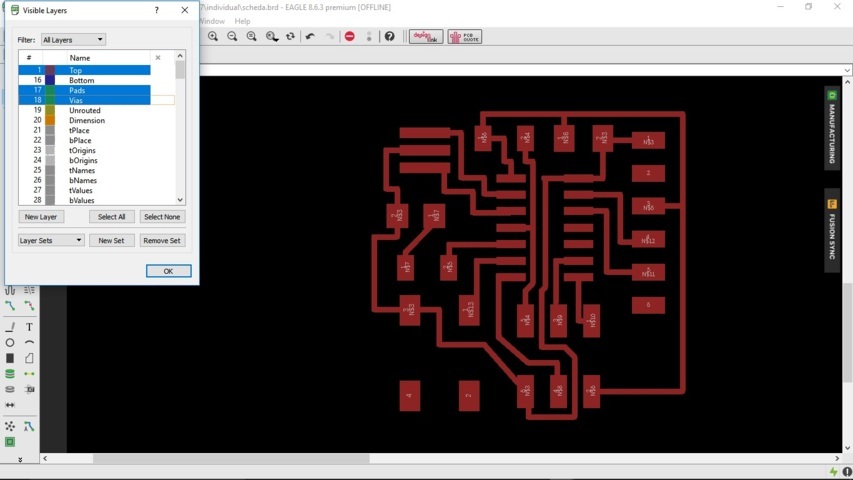Click the Select All button

click(112, 217)
